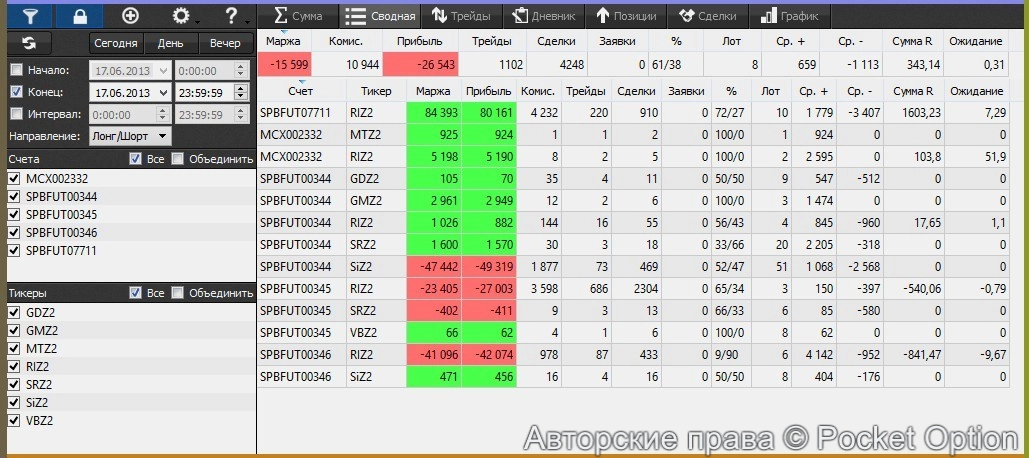Uncheck the SPBFUT00345 account checkbox
The image size is (1029, 458).
coord(14,214)
